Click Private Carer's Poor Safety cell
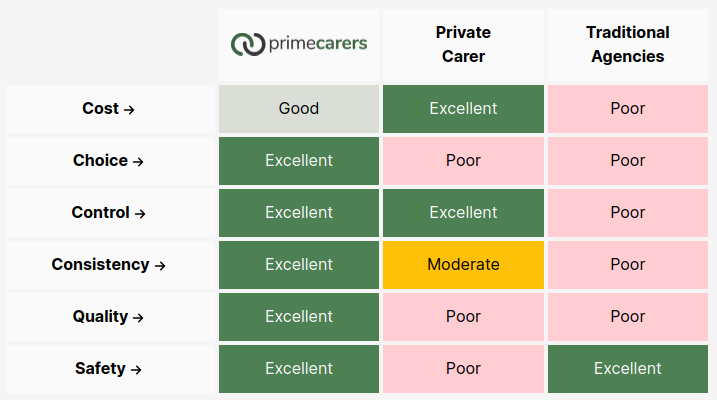Image resolution: width=717 pixels, height=400 pixels. point(463,369)
